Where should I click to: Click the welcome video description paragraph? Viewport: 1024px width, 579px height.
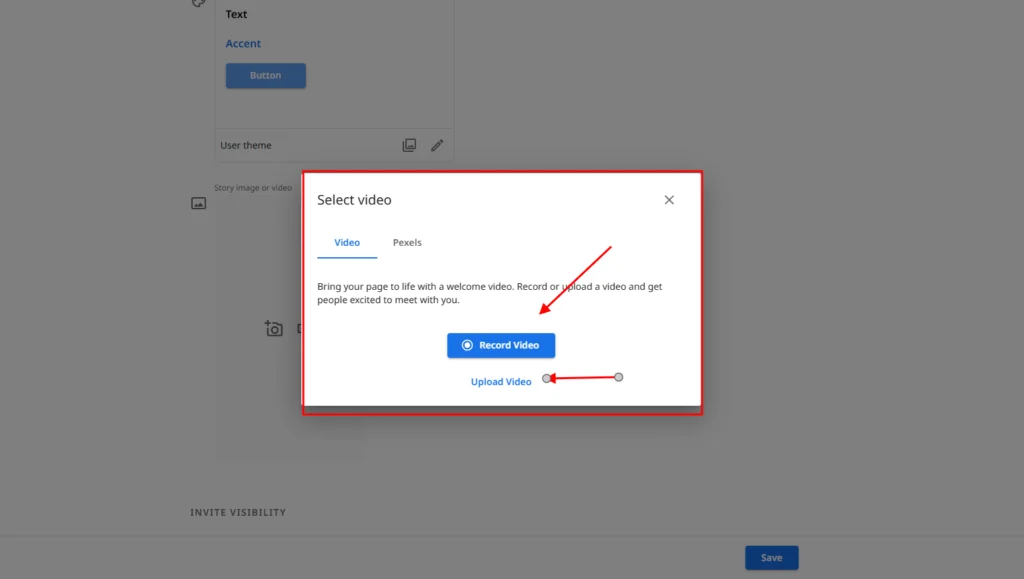489,293
